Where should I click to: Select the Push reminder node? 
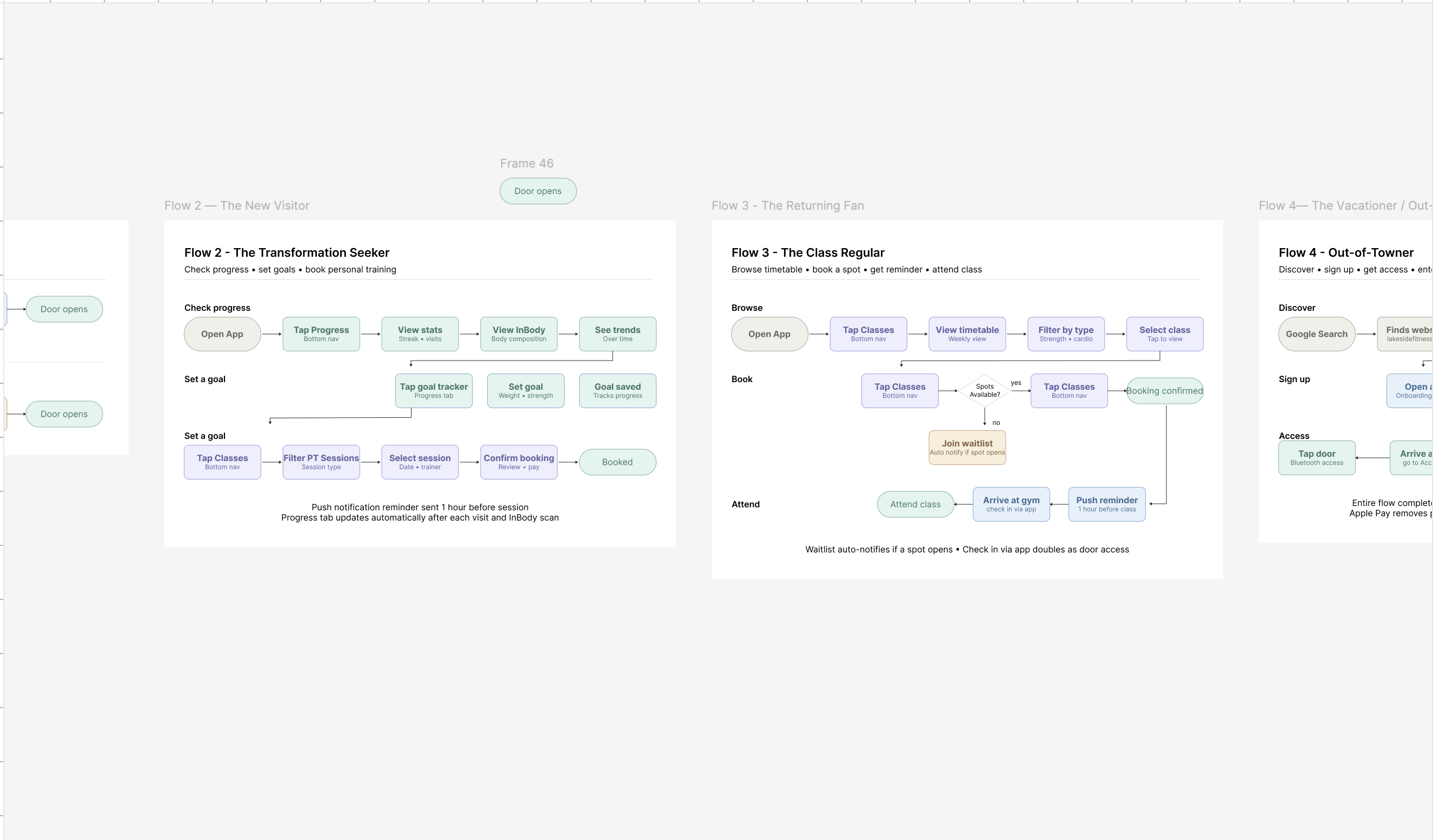[1107, 504]
